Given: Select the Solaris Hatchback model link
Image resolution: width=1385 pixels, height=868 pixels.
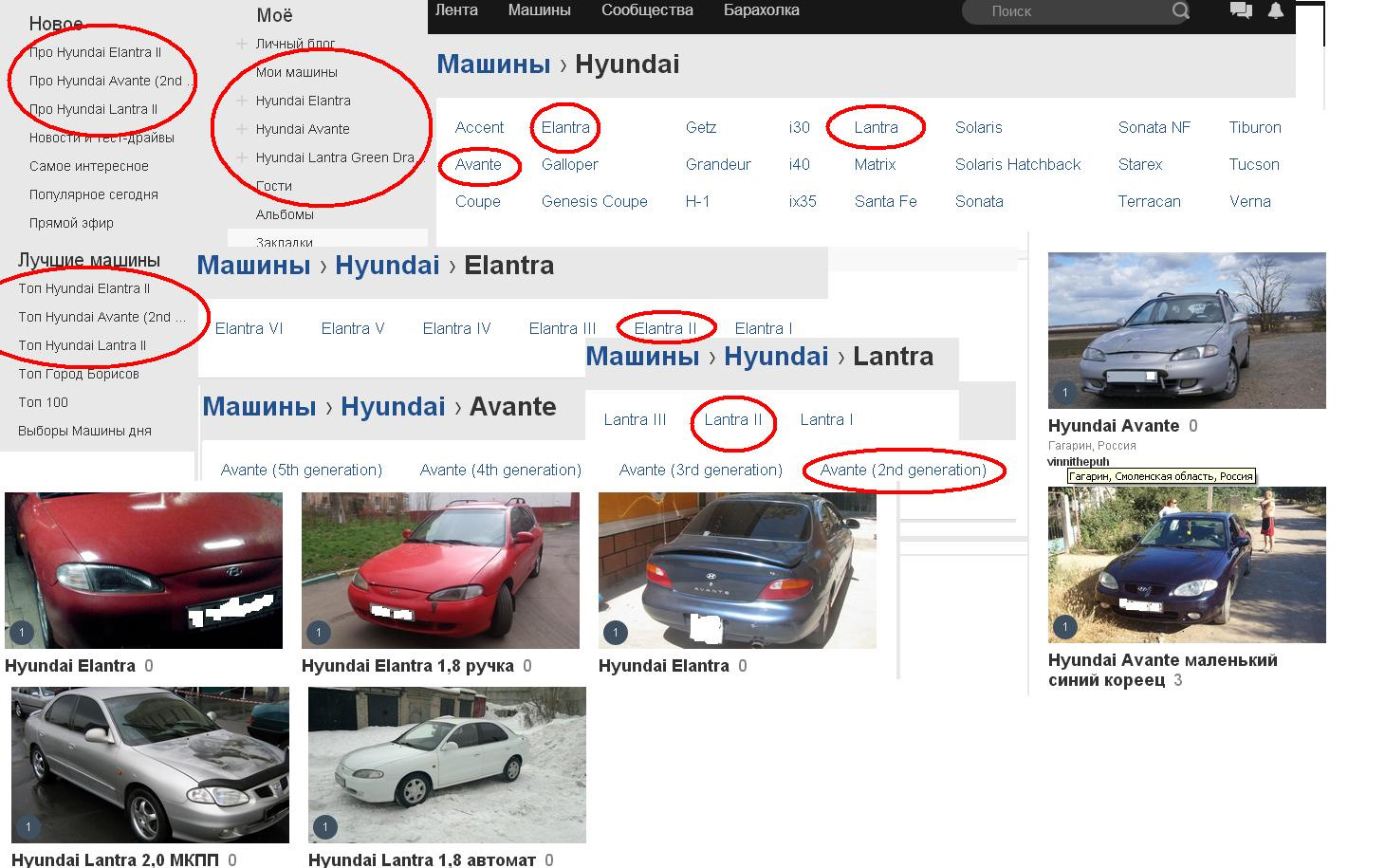Looking at the screenshot, I should pos(1018,164).
